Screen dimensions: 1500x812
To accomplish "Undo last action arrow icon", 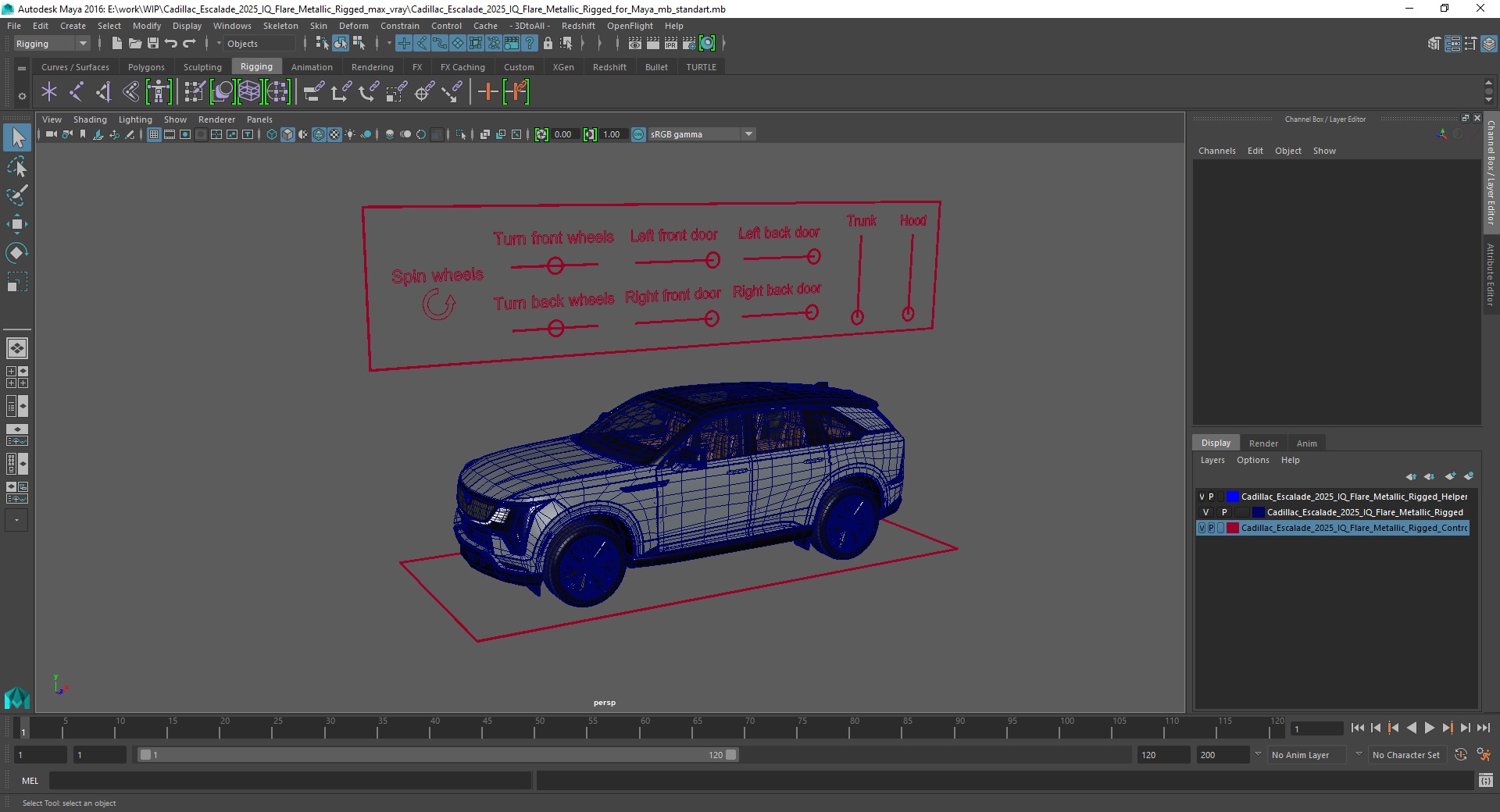I will point(171,44).
